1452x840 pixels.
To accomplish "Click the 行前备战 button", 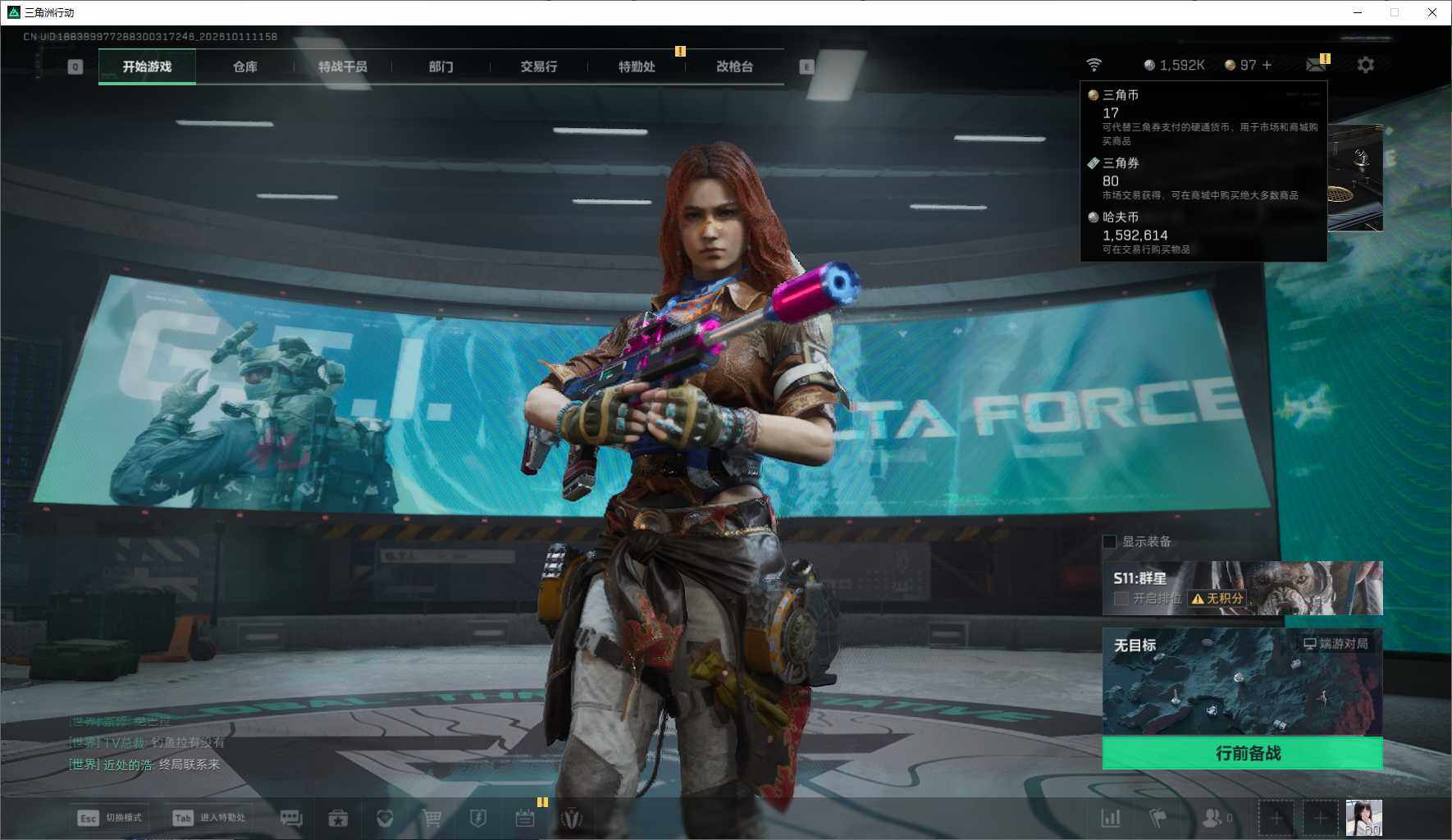I will pyautogui.click(x=1242, y=753).
